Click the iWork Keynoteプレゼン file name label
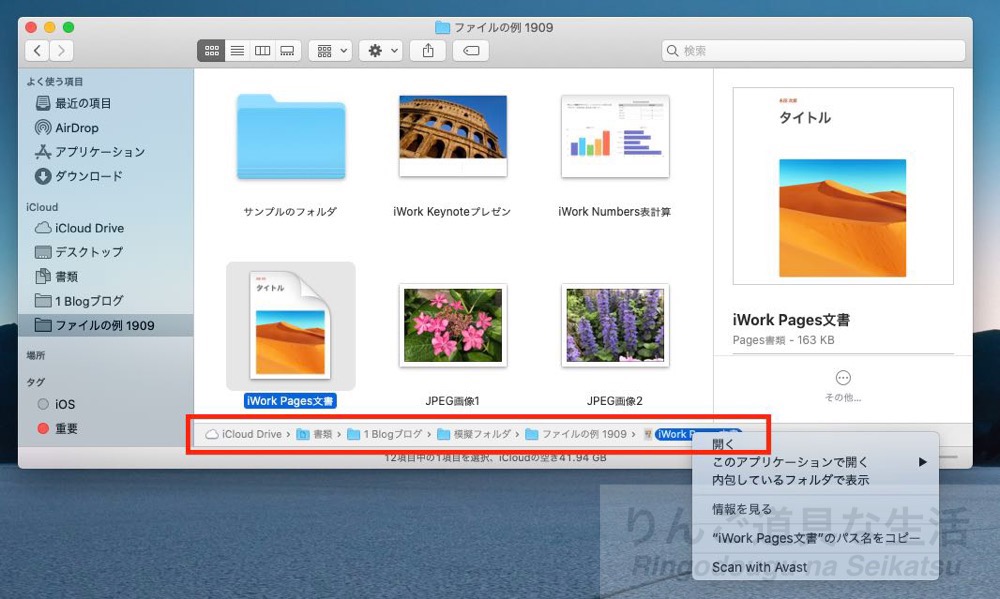The width and height of the screenshot is (1000, 599). click(x=452, y=212)
